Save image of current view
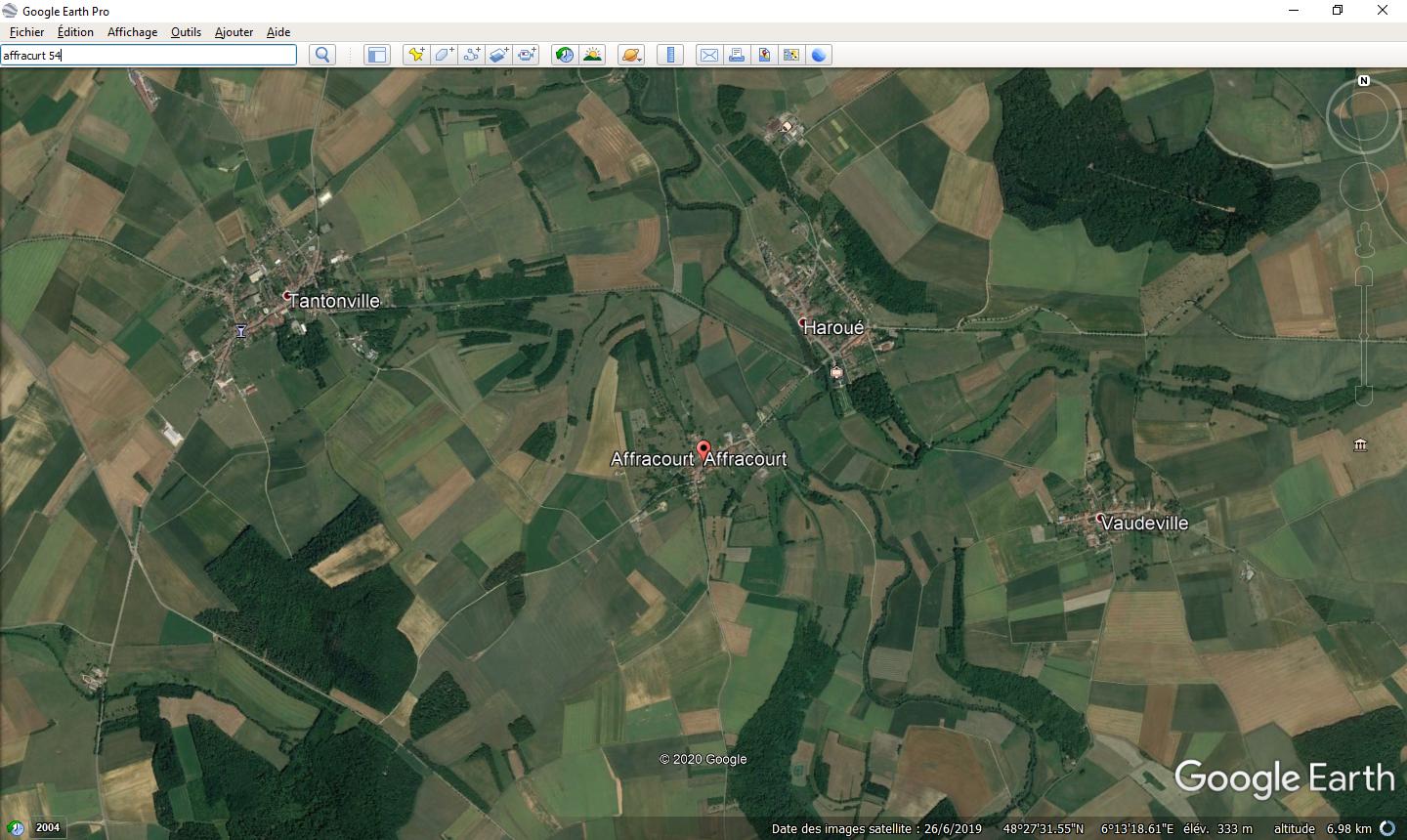This screenshot has width=1407, height=840. point(764,55)
